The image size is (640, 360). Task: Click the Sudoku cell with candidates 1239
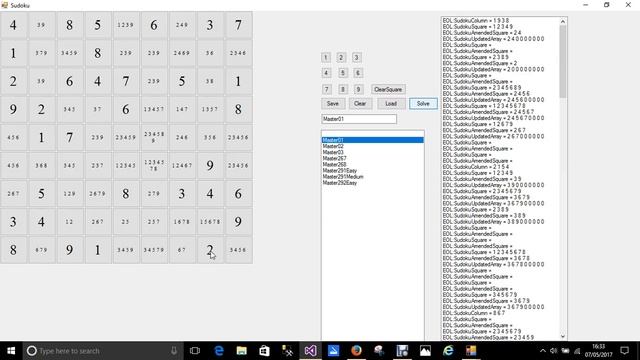tap(125, 25)
